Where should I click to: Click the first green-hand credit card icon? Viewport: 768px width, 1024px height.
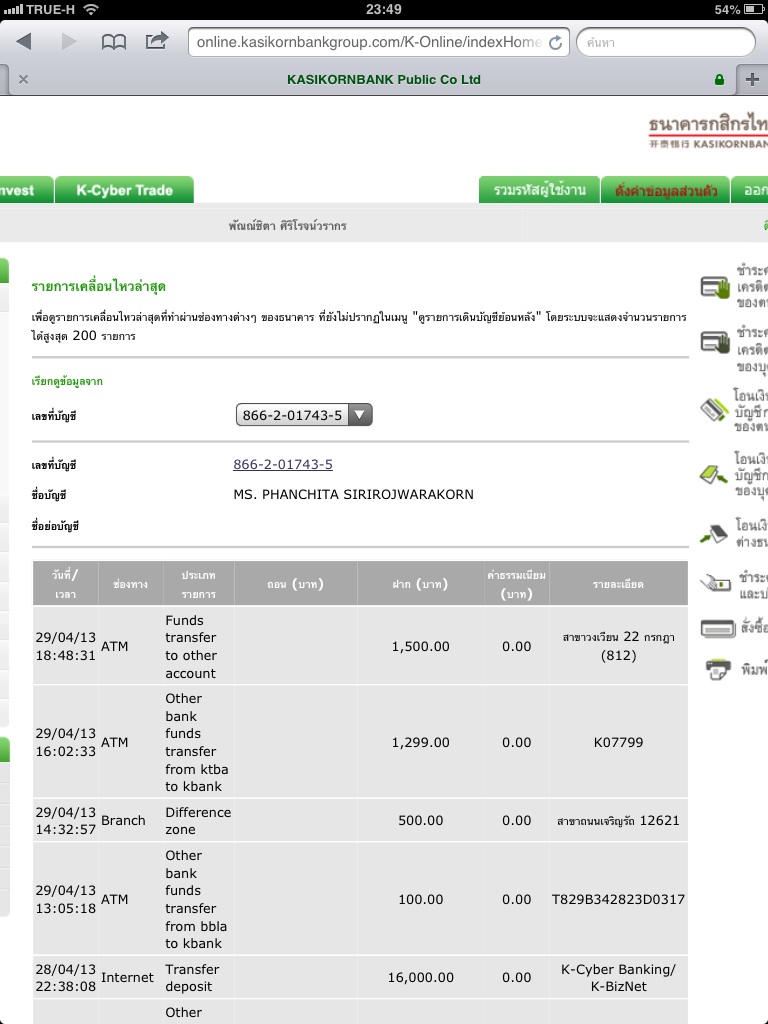click(x=716, y=287)
